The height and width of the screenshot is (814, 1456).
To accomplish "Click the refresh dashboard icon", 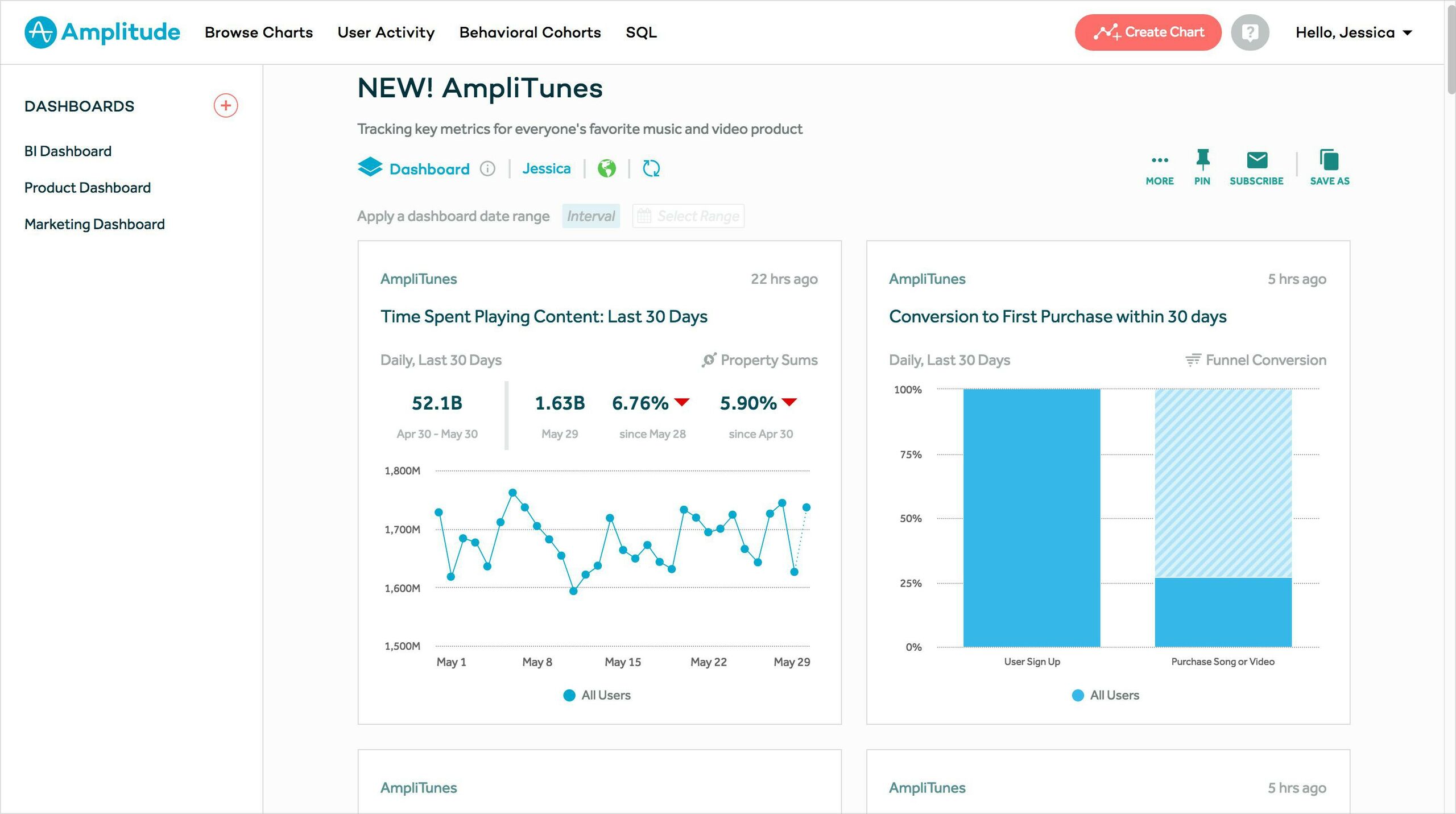I will 651,169.
